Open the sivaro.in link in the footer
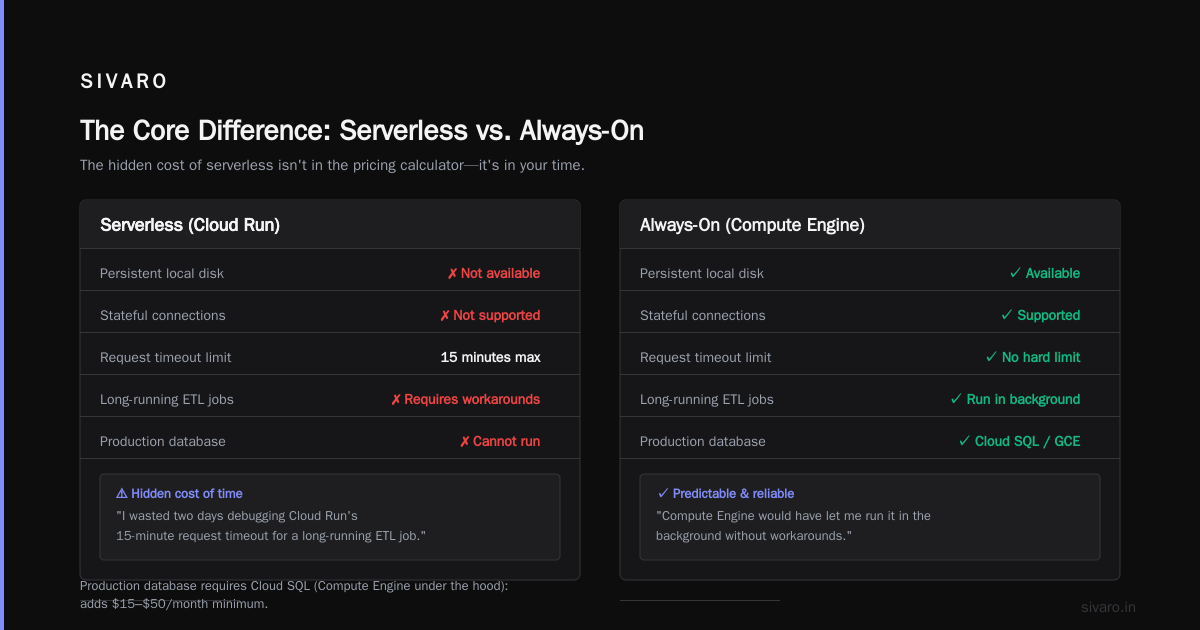Screen dimensions: 1200x630 [x=1109, y=607]
